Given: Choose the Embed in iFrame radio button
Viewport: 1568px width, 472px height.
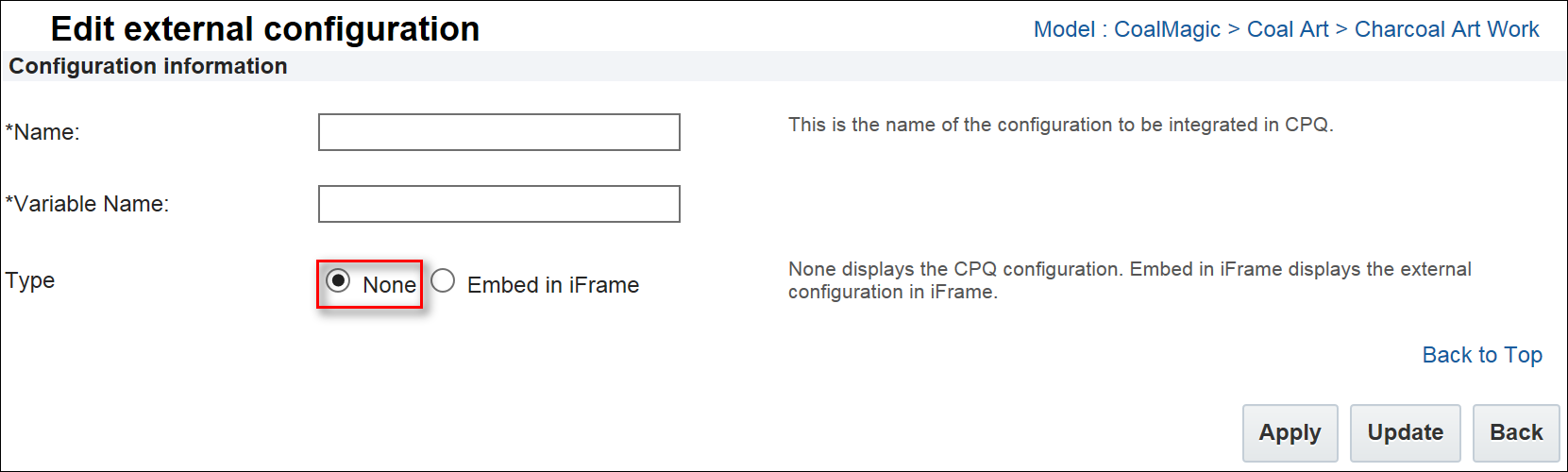Looking at the screenshot, I should pyautogui.click(x=443, y=281).
